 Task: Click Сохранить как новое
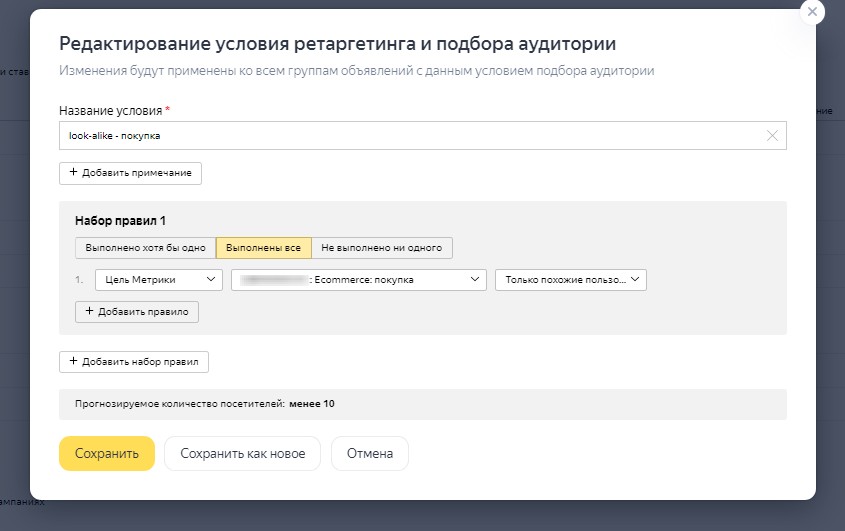tap(242, 453)
